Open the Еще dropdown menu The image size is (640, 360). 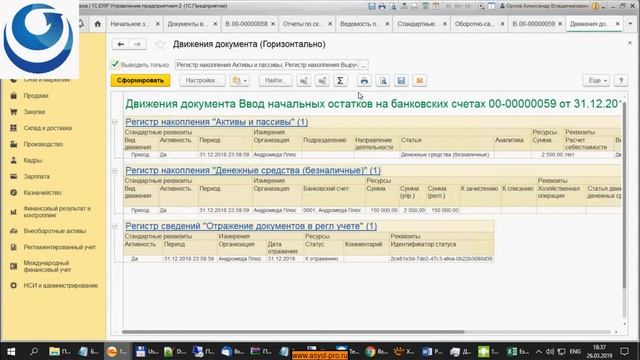(597, 80)
